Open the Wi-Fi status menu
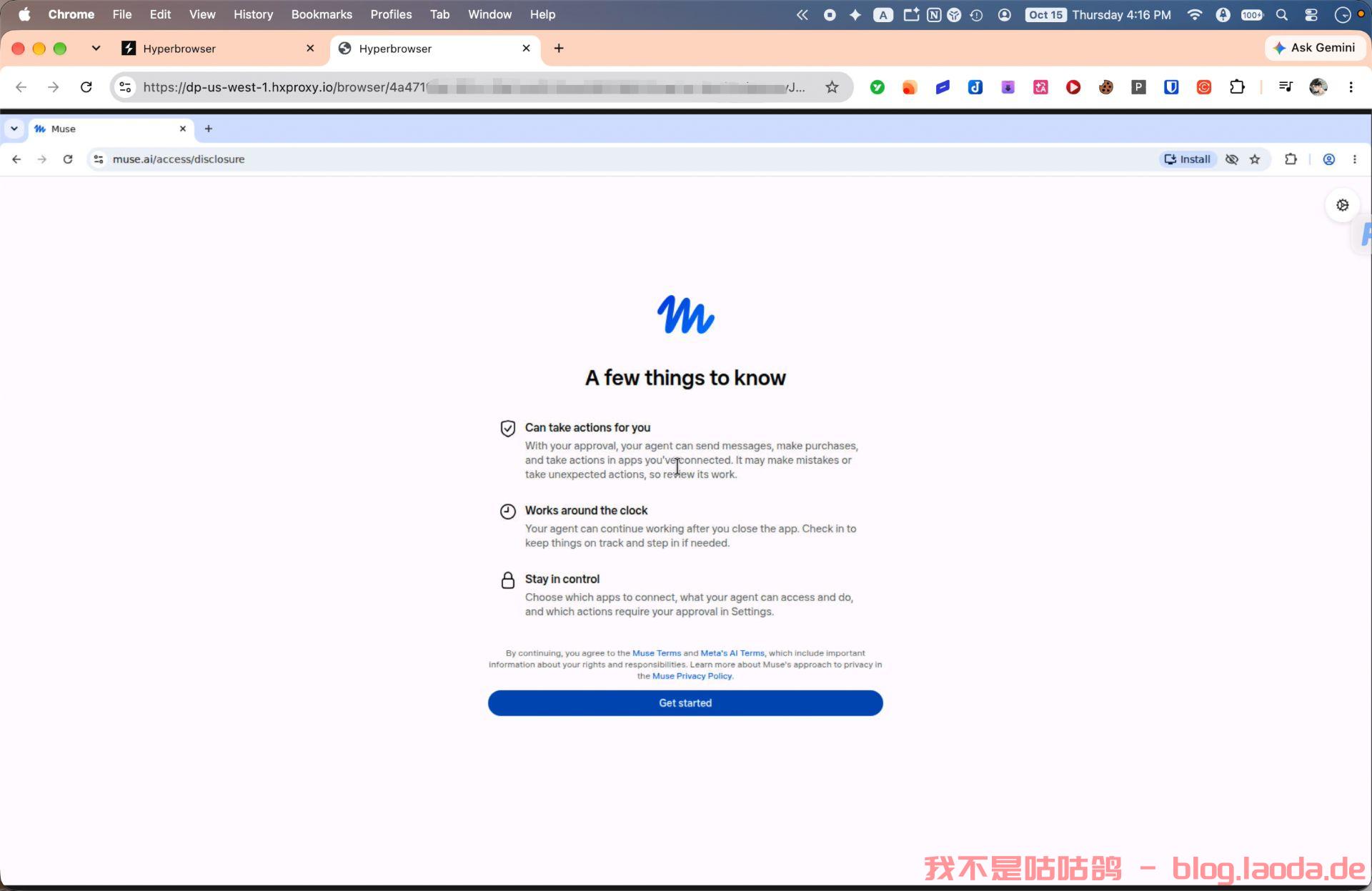 [x=1194, y=14]
